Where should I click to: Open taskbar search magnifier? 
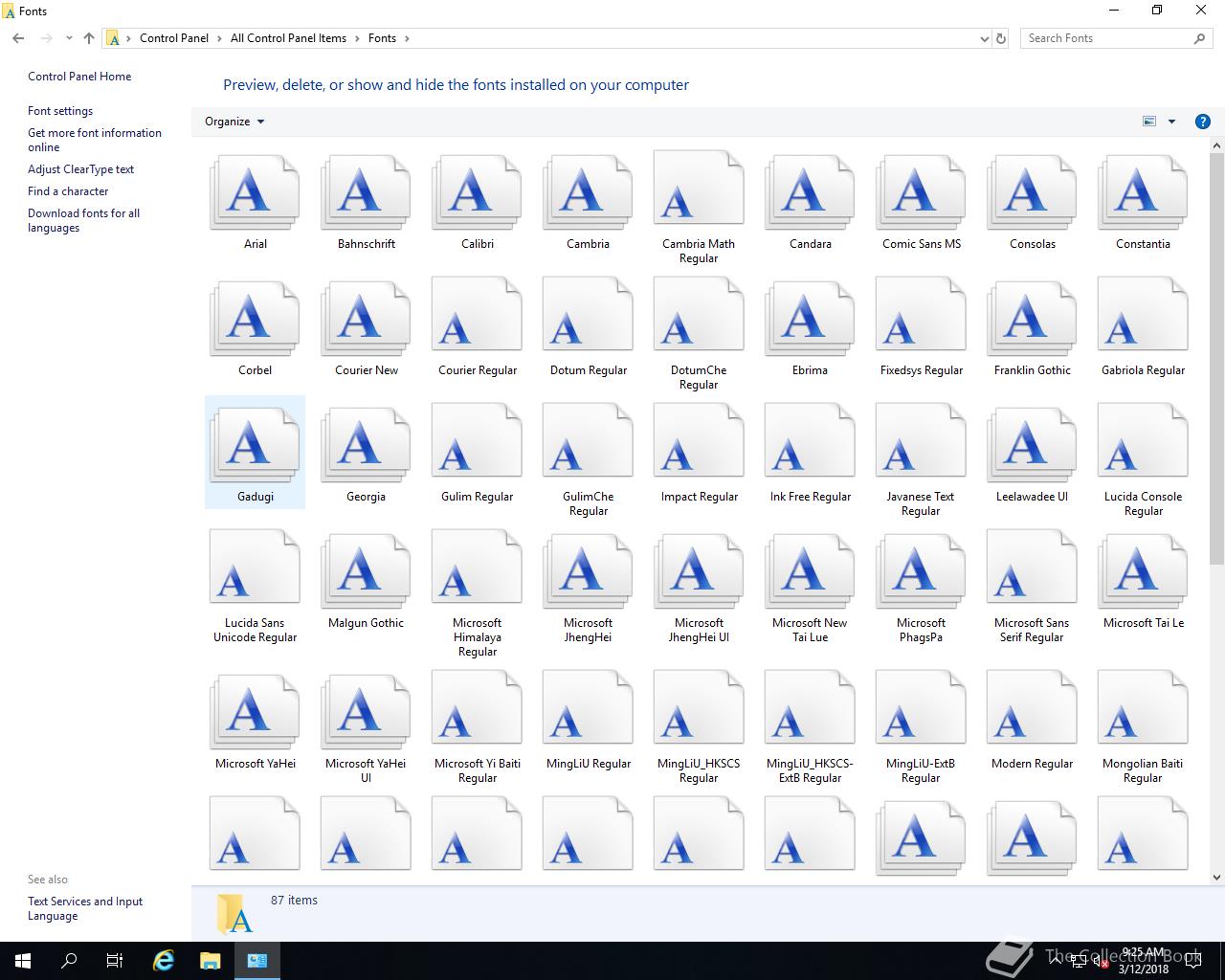[x=69, y=961]
